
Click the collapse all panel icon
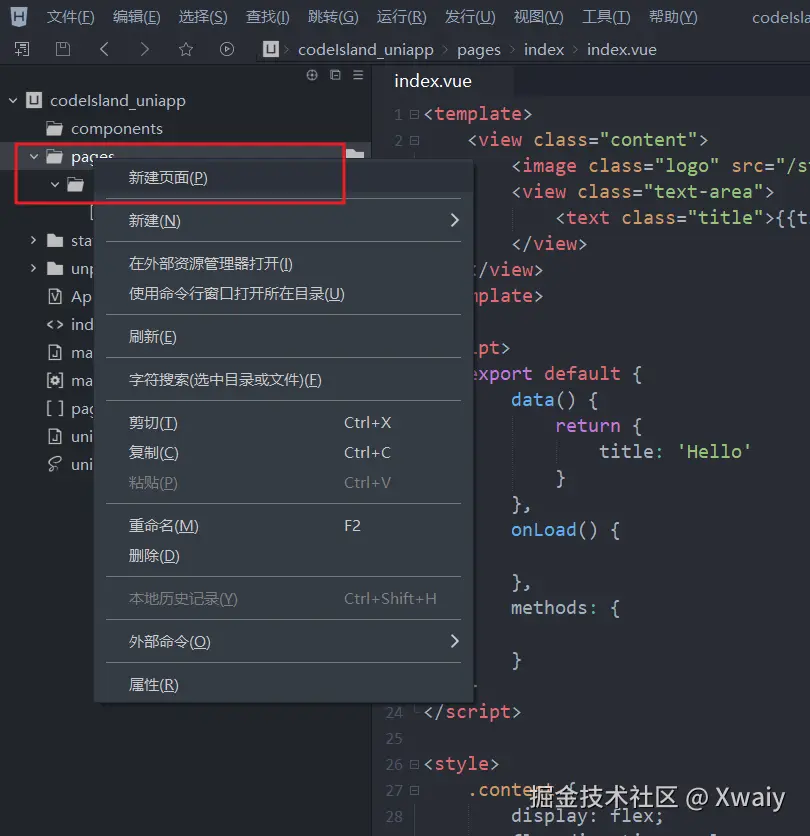click(335, 75)
